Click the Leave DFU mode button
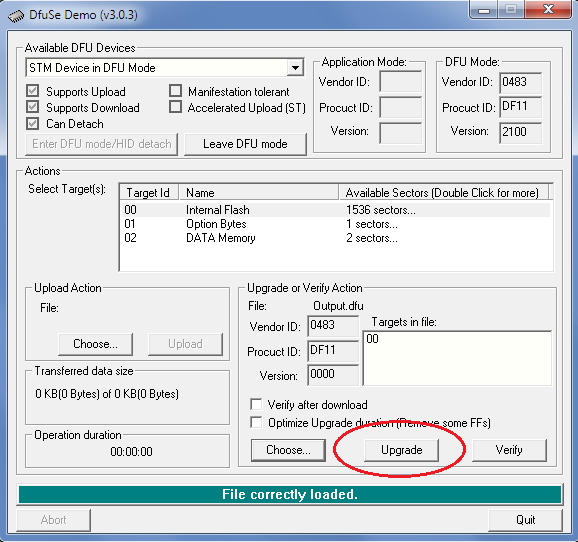The image size is (578, 542). [x=245, y=144]
